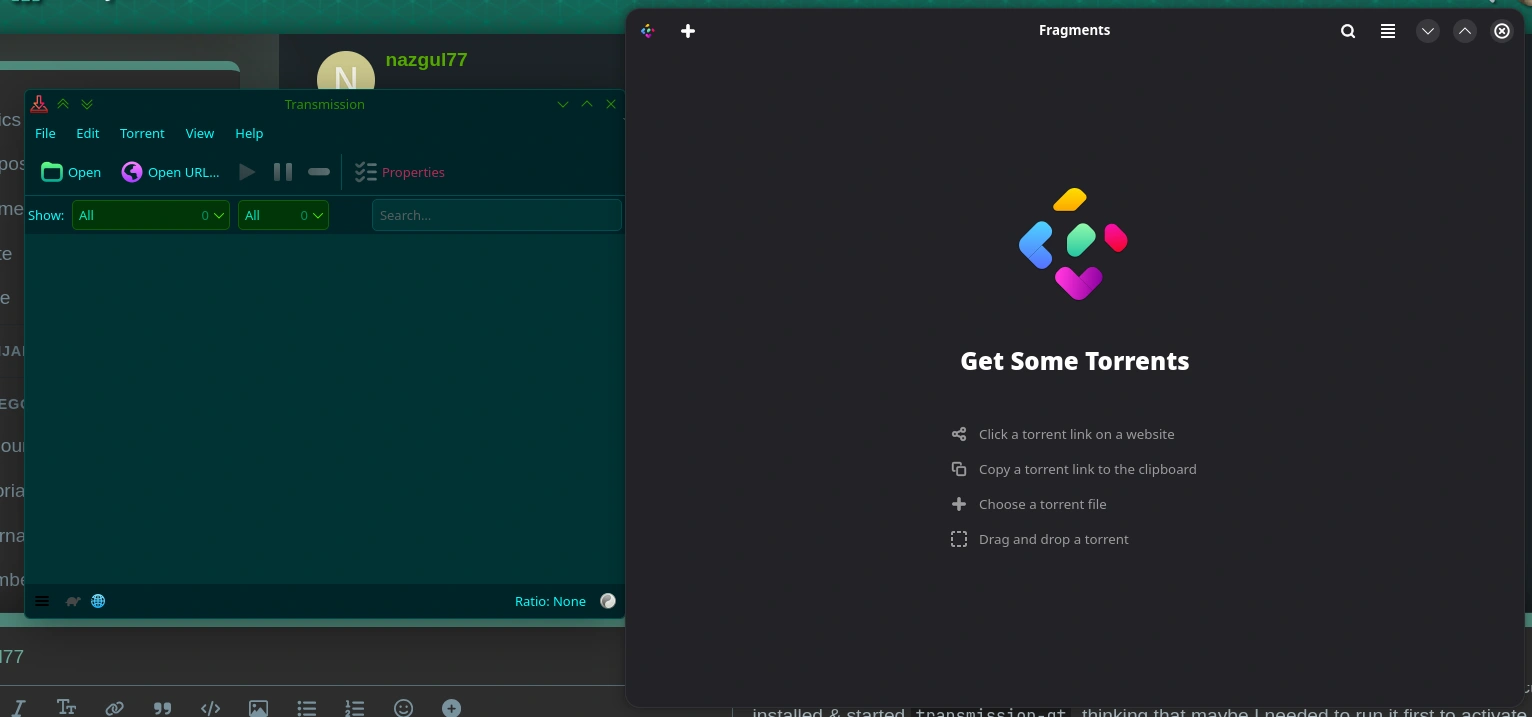The image size is (1532, 717).
Task: Insert a bulleted list in editor
Action: click(x=306, y=708)
